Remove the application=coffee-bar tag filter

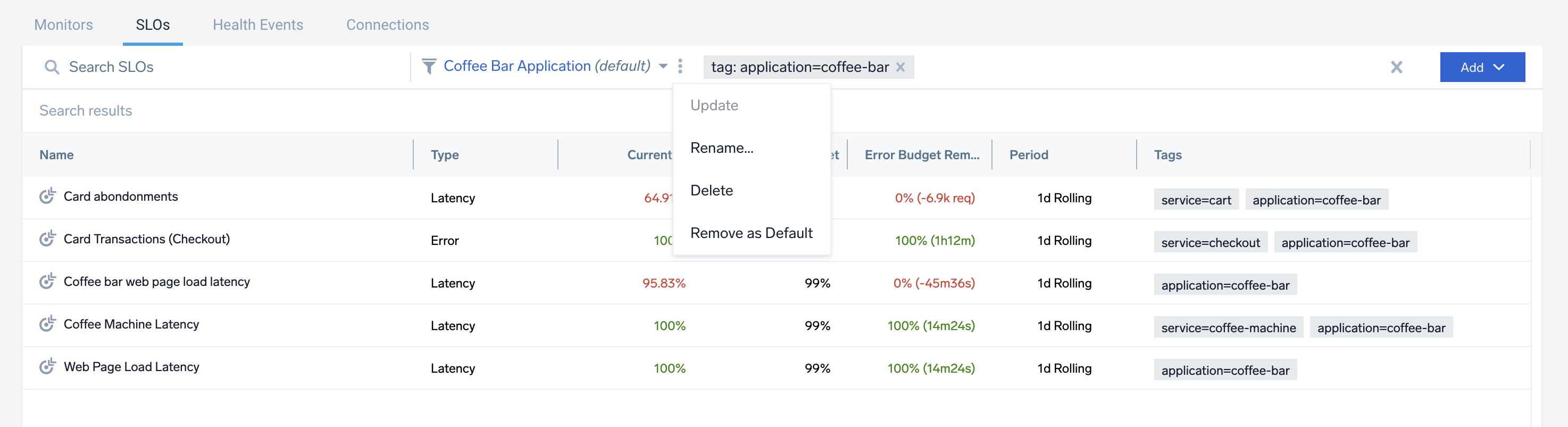900,67
